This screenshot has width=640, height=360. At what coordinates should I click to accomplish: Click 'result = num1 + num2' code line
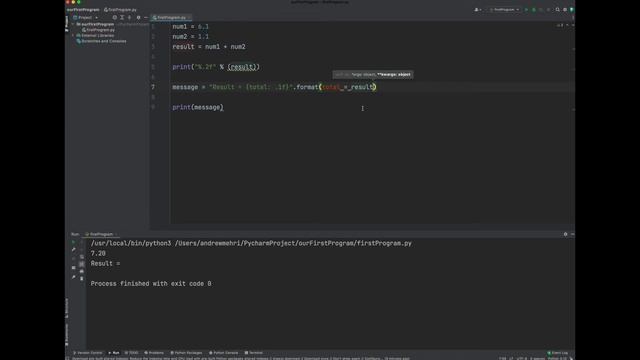coord(209,47)
